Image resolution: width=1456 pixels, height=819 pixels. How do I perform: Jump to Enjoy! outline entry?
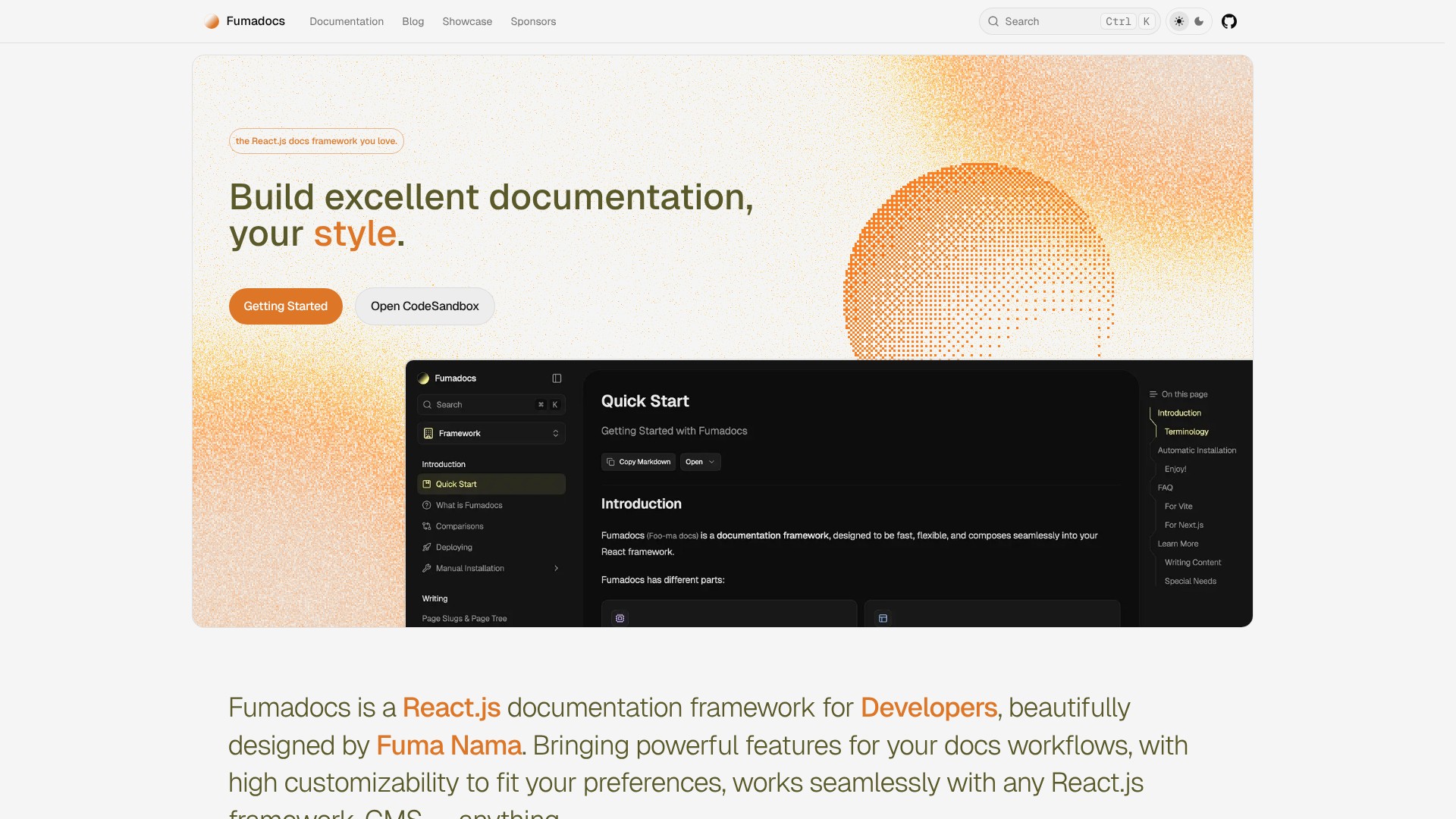pyautogui.click(x=1175, y=469)
